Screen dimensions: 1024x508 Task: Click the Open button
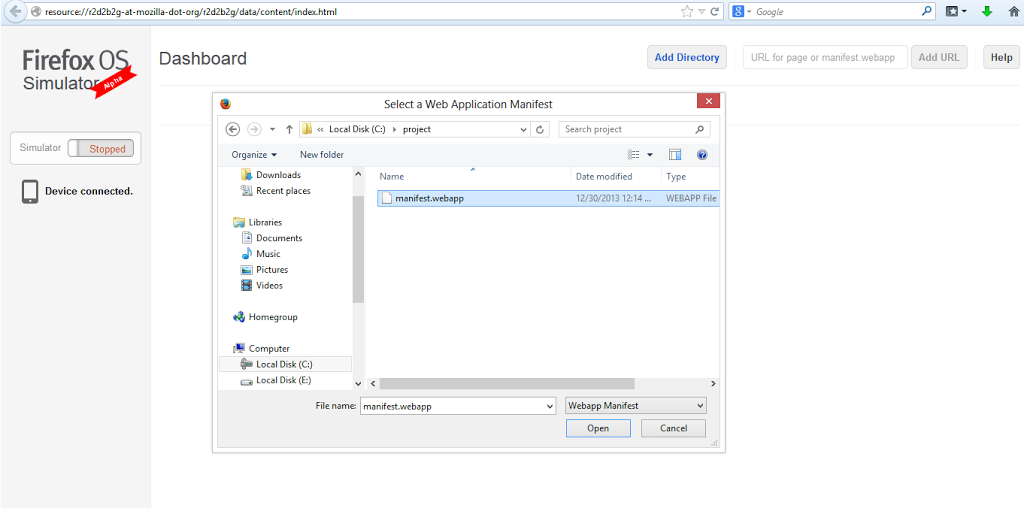597,428
